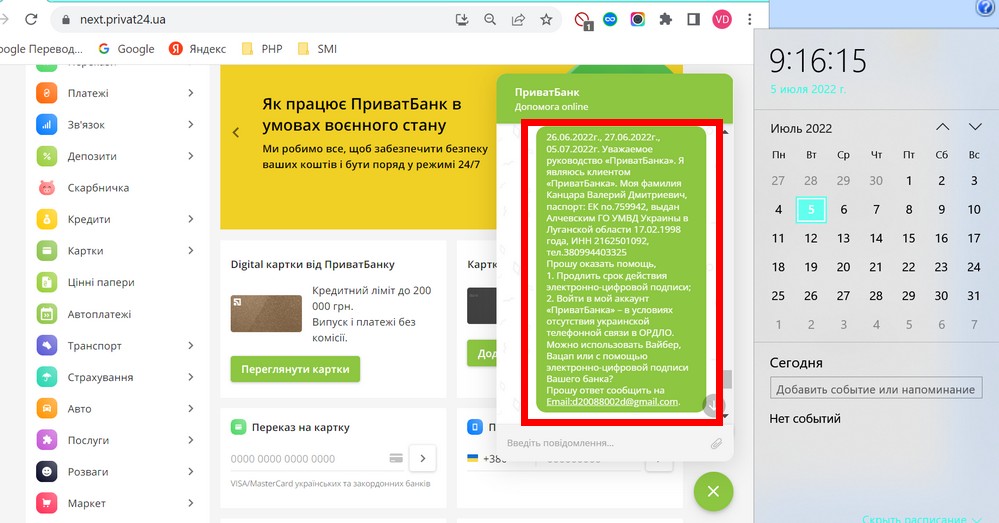Click the Страхування umbrella icon
The width and height of the screenshot is (999, 523).
click(x=47, y=377)
